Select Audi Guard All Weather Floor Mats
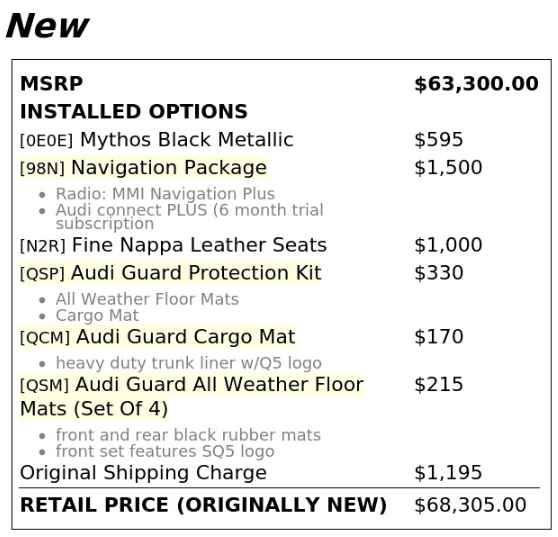Image resolution: width=558 pixels, height=537 pixels. (x=191, y=396)
